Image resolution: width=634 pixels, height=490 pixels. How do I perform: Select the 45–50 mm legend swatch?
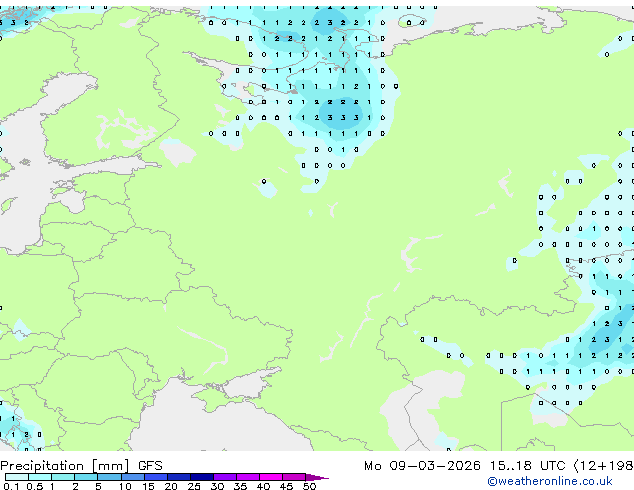[294, 477]
